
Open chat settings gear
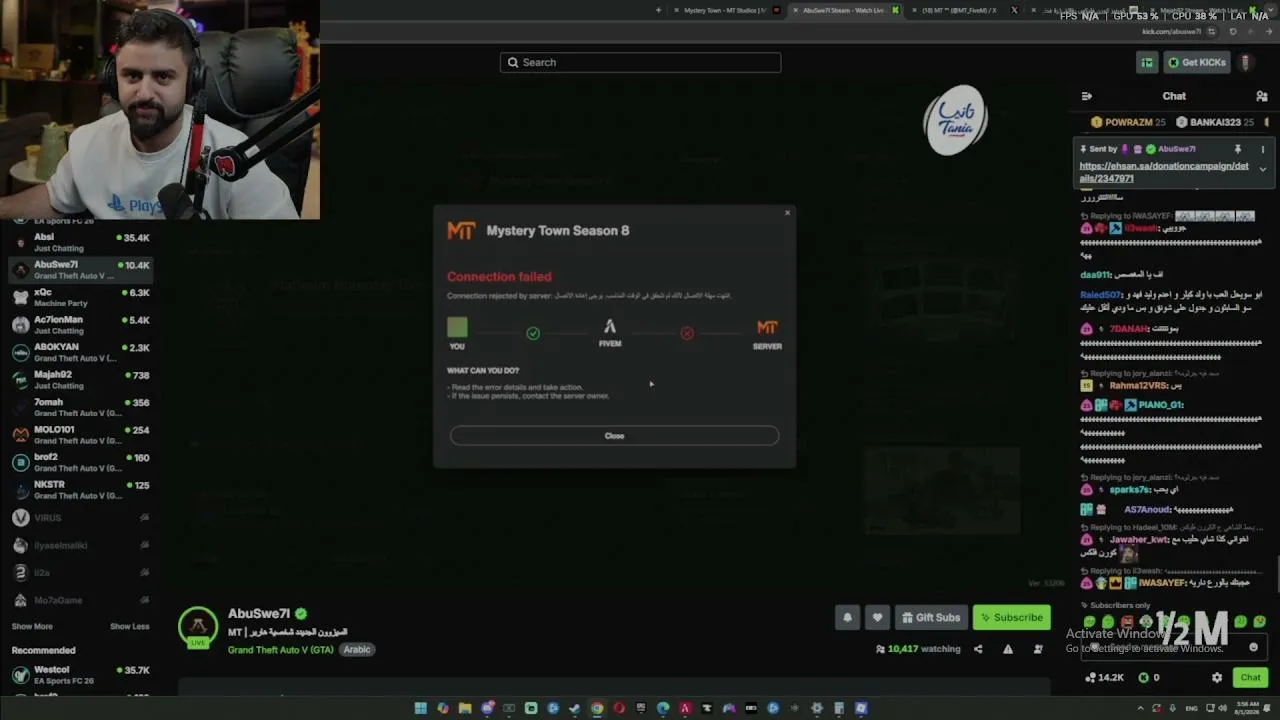(x=1217, y=677)
